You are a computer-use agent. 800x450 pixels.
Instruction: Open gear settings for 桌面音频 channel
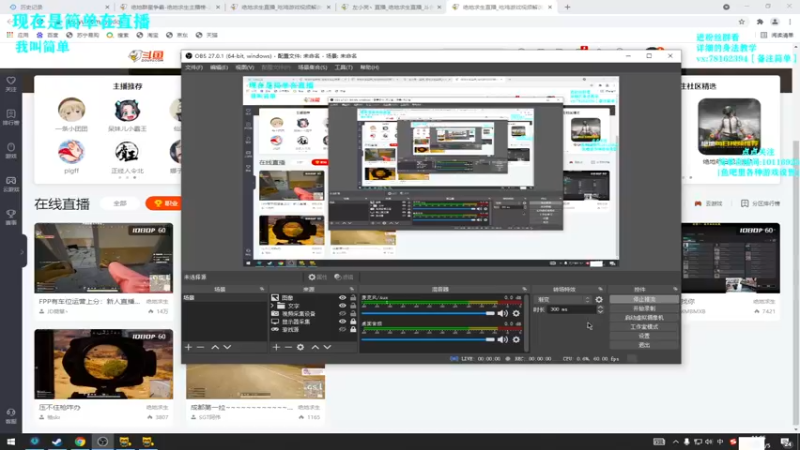(516, 339)
